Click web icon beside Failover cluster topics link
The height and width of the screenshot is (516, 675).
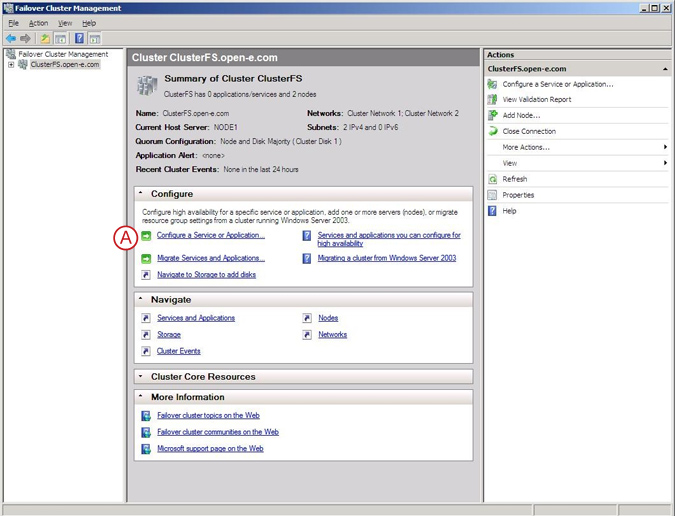(146, 416)
